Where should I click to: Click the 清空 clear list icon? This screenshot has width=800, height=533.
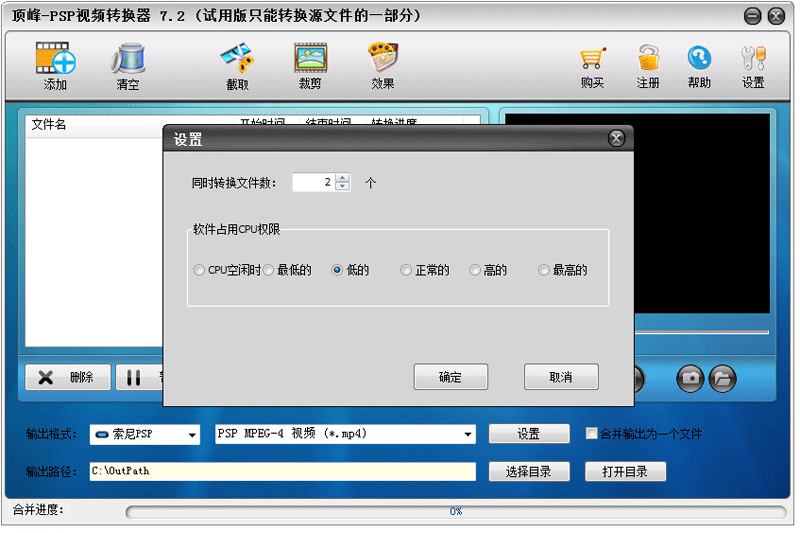click(x=129, y=58)
